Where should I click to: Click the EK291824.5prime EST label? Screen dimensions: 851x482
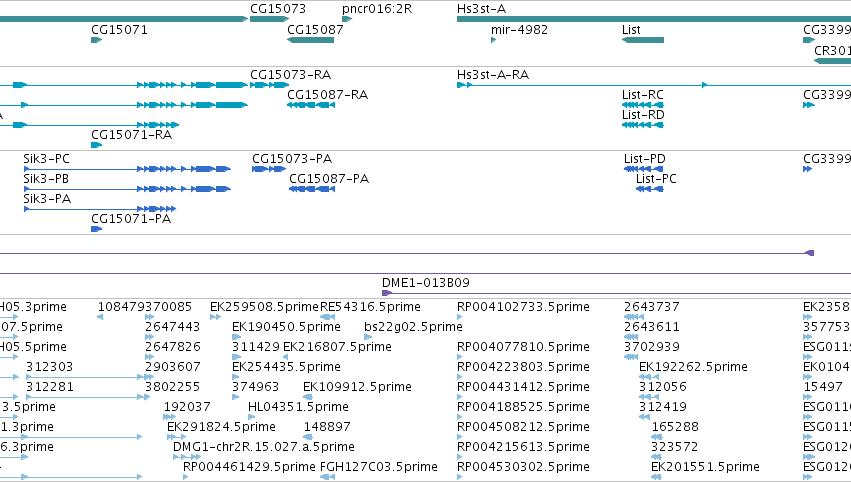[221, 427]
